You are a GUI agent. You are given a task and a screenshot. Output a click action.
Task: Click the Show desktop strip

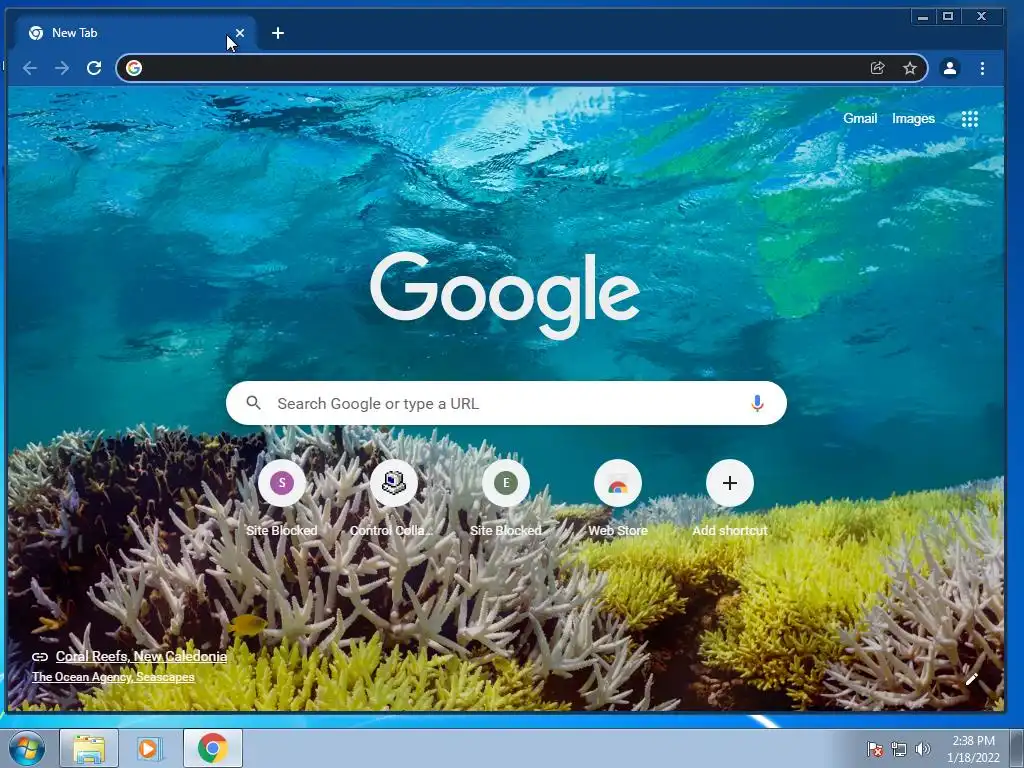(1016, 748)
